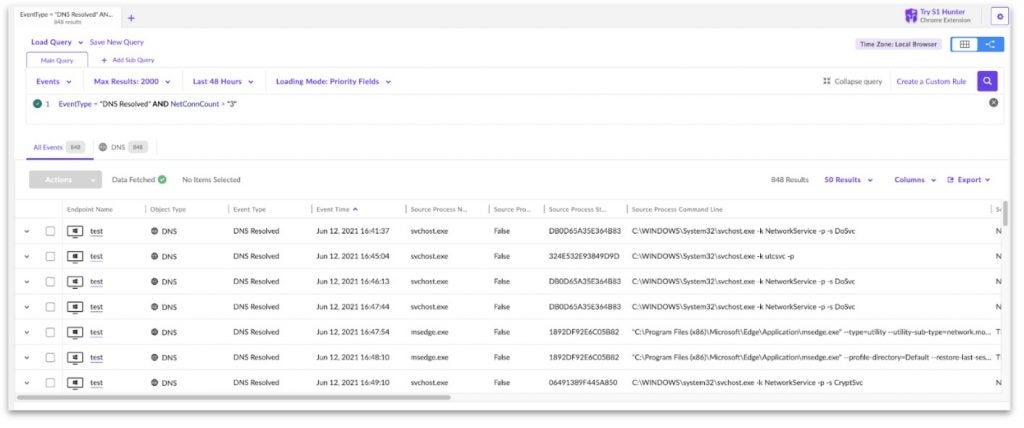The width and height of the screenshot is (1024, 428).
Task: Open the Last 48 Hours time range dropdown
Action: point(223,81)
